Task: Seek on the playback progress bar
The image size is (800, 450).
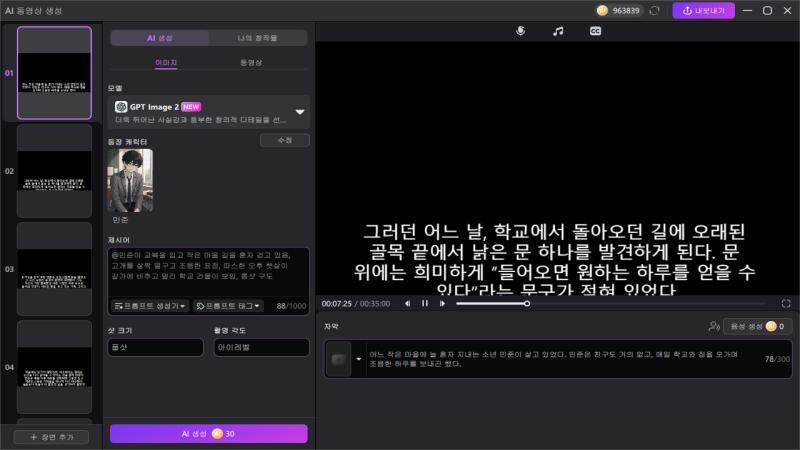Action: pyautogui.click(x=610, y=304)
